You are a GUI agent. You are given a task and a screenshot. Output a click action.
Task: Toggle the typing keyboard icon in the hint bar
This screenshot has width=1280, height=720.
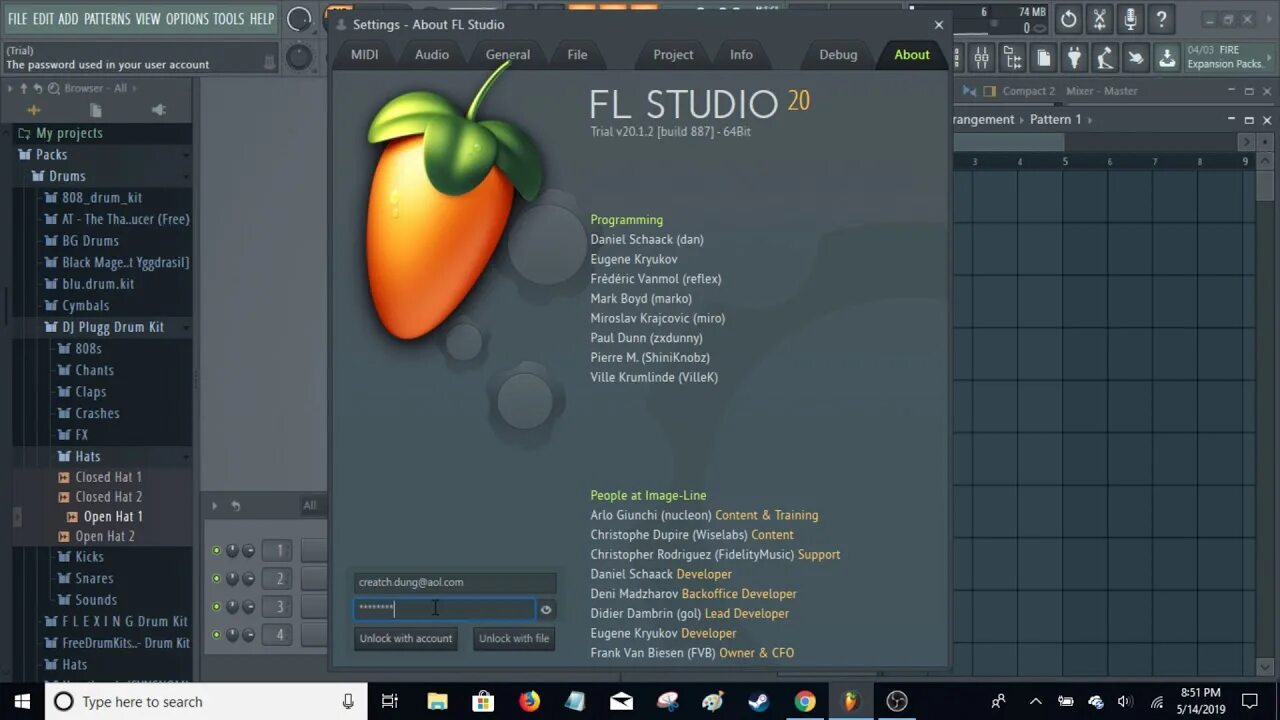tap(269, 62)
